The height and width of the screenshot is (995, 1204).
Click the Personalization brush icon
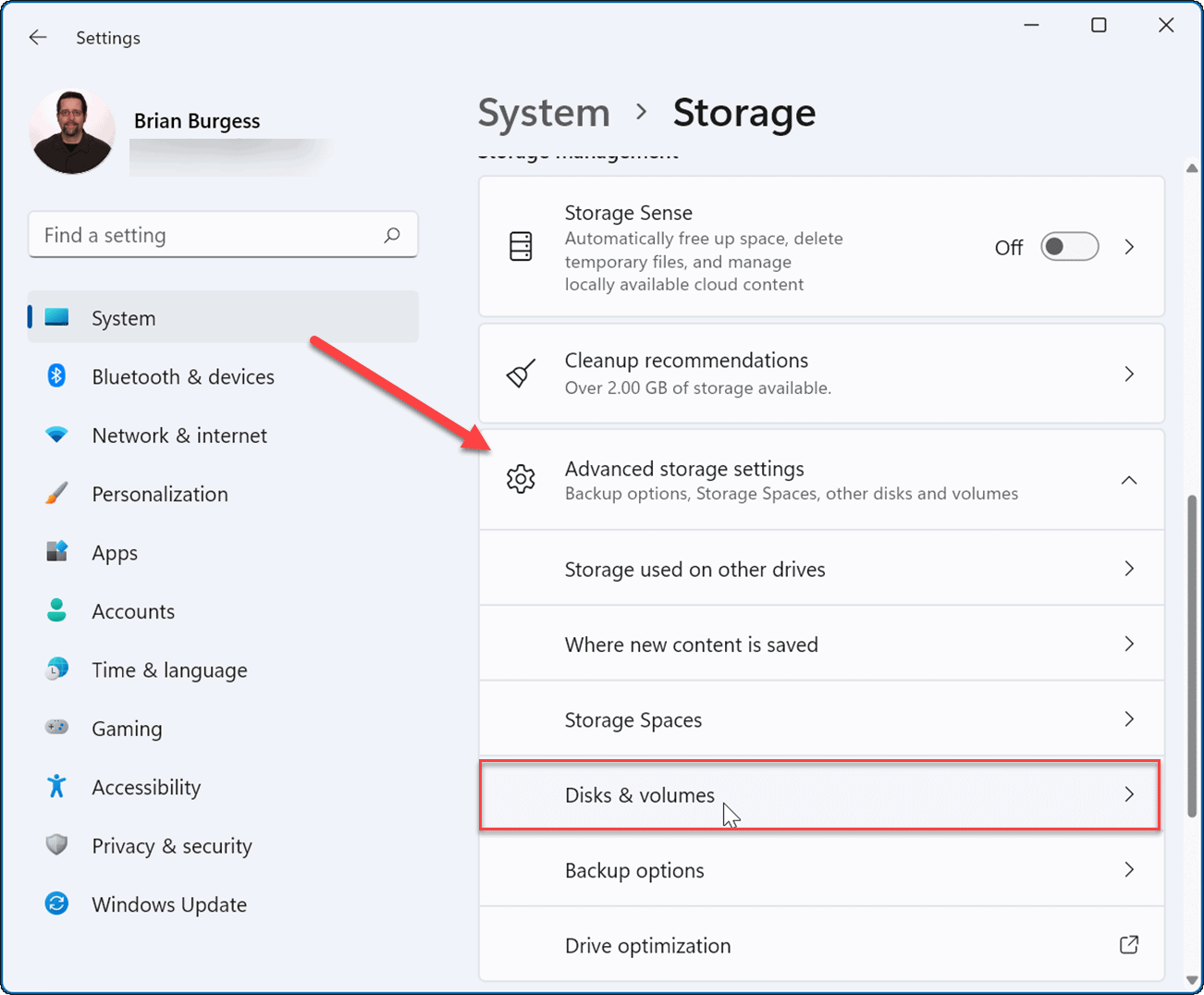pyautogui.click(x=56, y=494)
